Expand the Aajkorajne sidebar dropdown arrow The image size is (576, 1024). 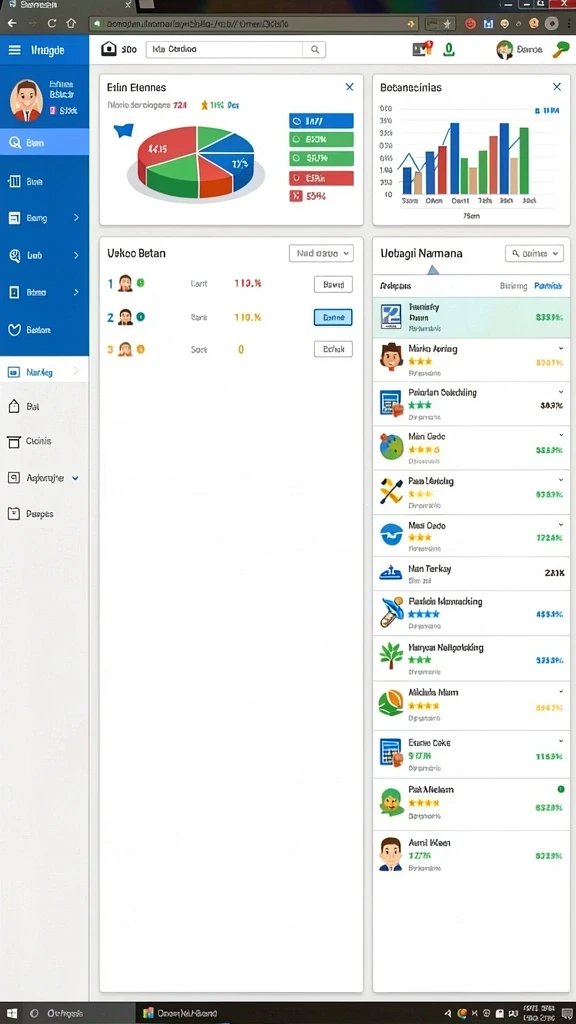click(x=75, y=478)
